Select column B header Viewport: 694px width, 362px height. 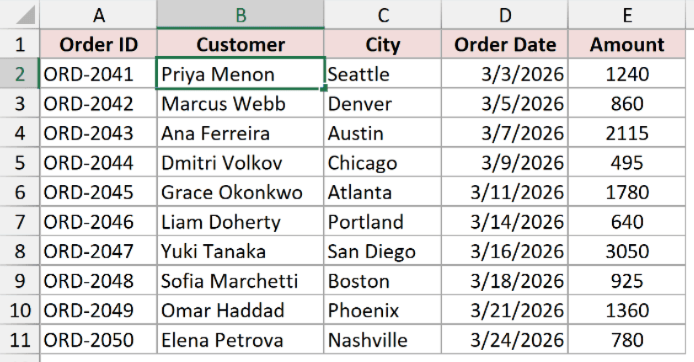coord(240,15)
